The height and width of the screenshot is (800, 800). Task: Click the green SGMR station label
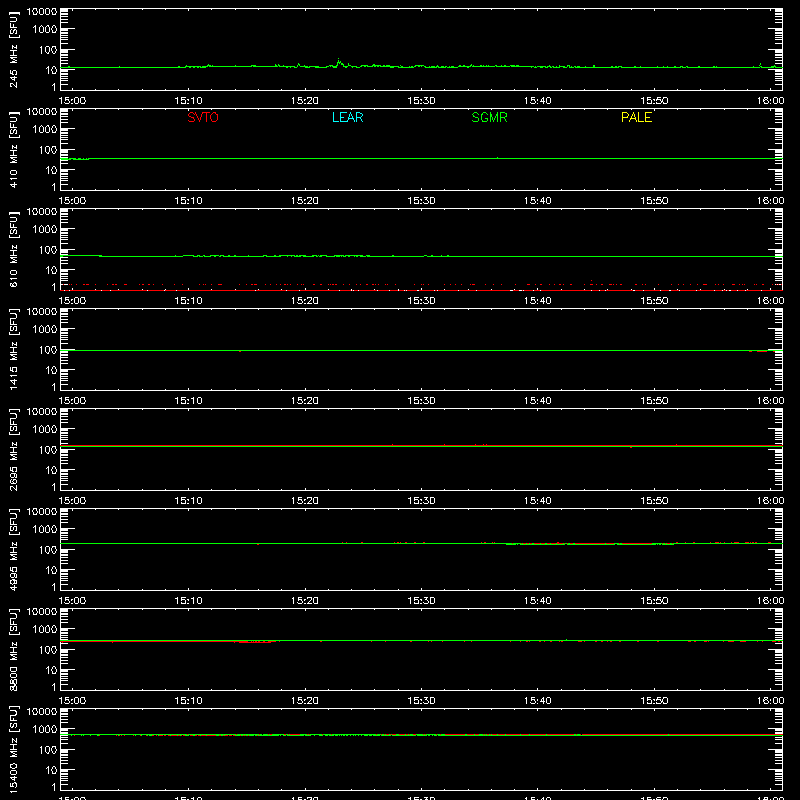coord(489,117)
